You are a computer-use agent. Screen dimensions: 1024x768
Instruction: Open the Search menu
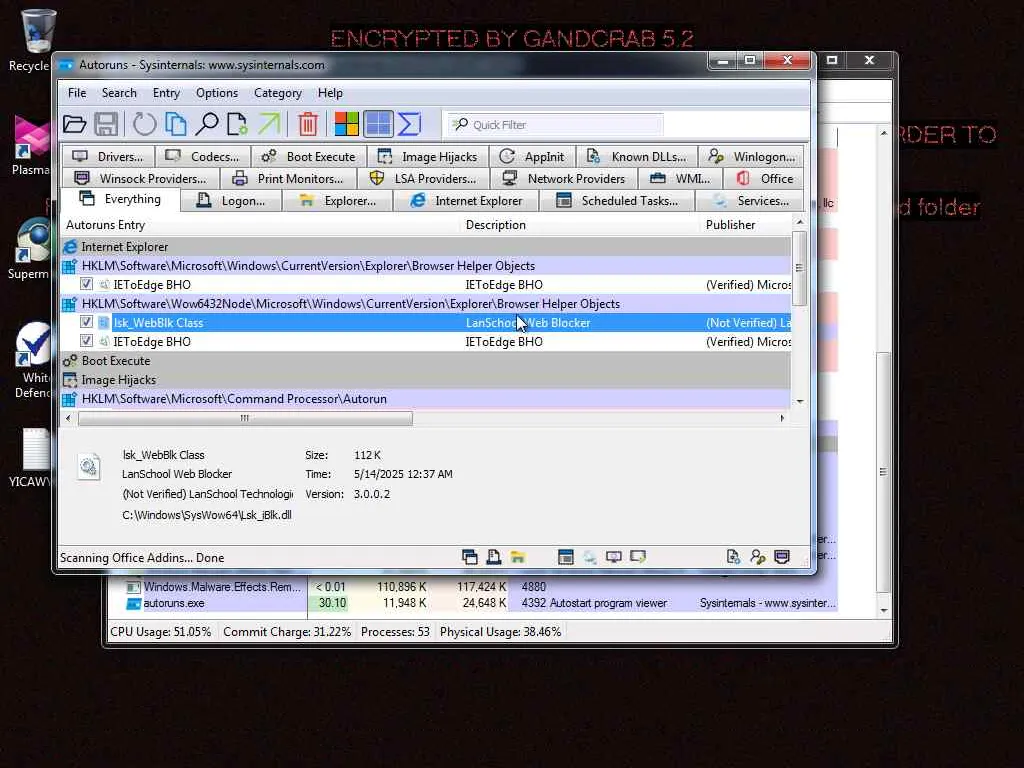(x=119, y=93)
